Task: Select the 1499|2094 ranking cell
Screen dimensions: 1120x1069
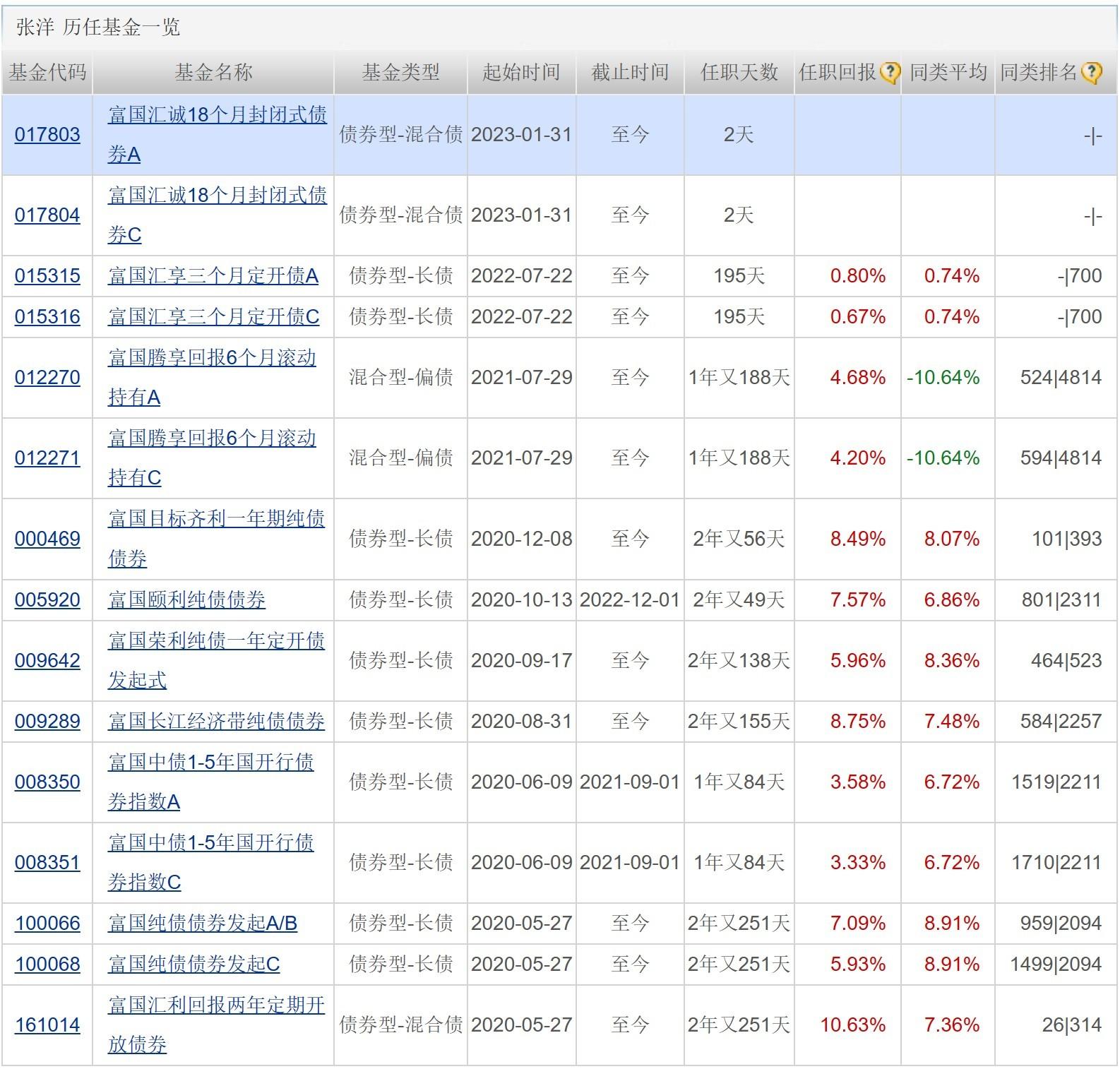Action: point(1056,965)
